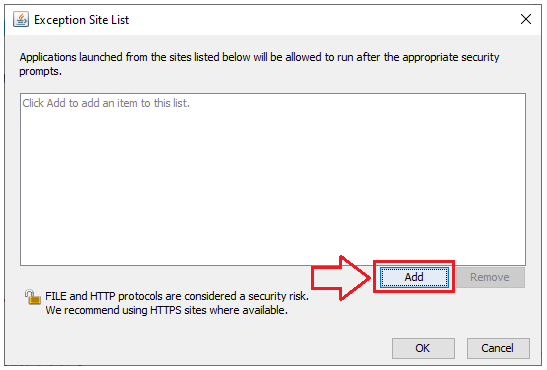
Task: Click the "Exception Site List" title text
Action: [82, 20]
